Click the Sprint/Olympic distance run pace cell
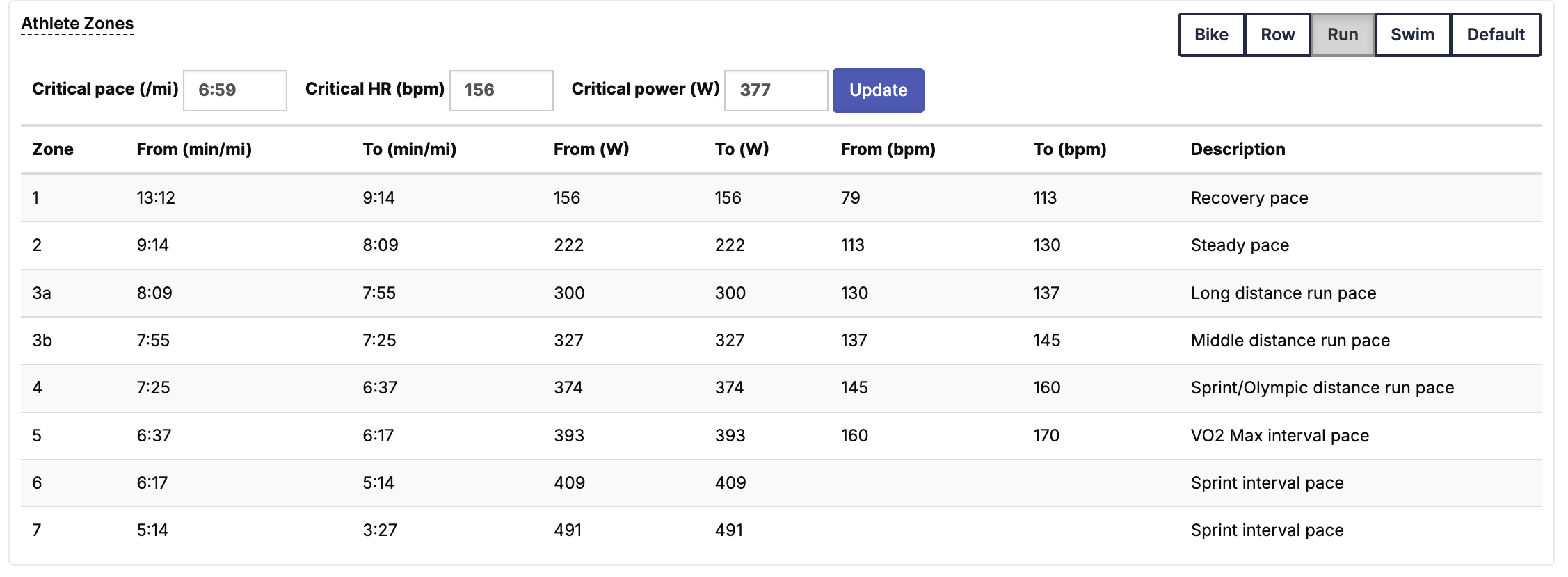The height and width of the screenshot is (577, 1568). pyautogui.click(x=1322, y=388)
